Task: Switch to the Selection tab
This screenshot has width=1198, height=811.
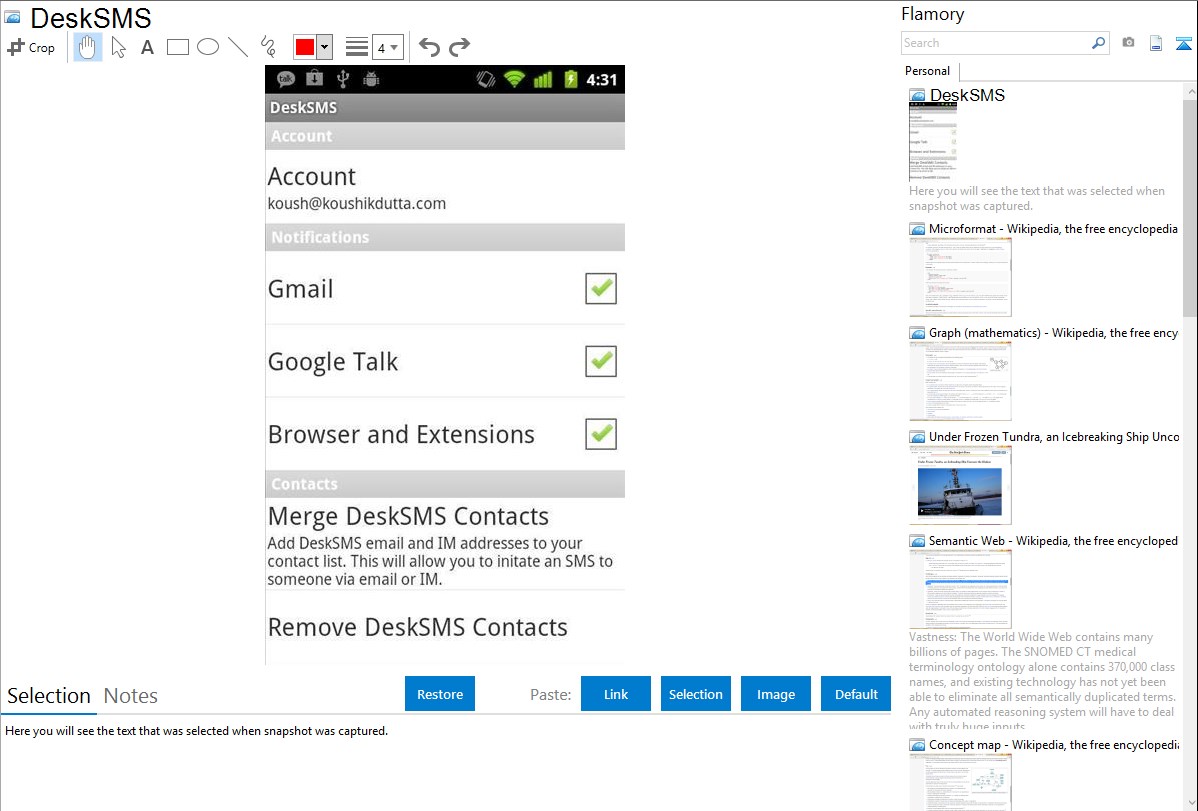Action: click(x=49, y=696)
